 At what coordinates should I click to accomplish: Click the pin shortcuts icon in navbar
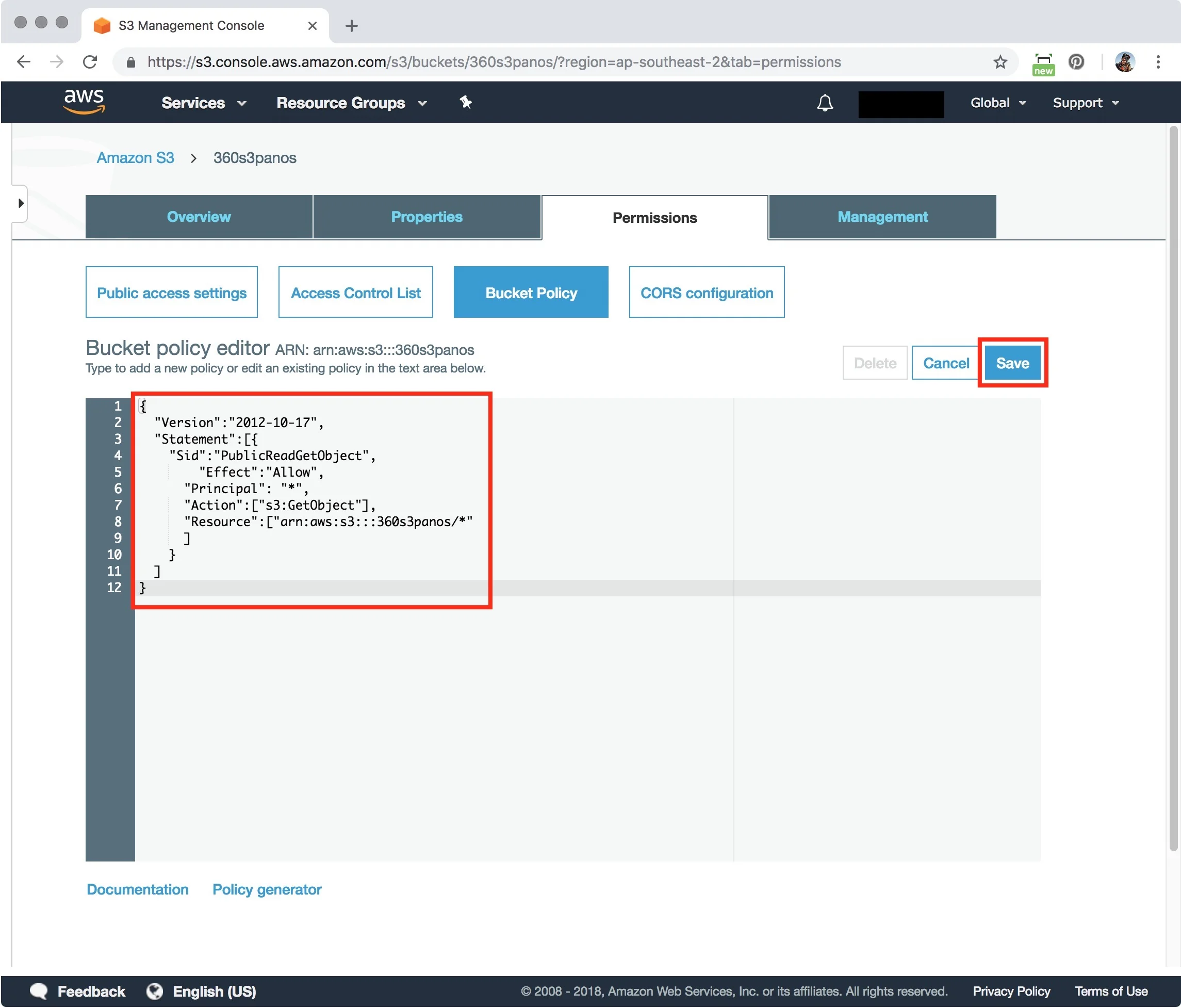tap(466, 103)
